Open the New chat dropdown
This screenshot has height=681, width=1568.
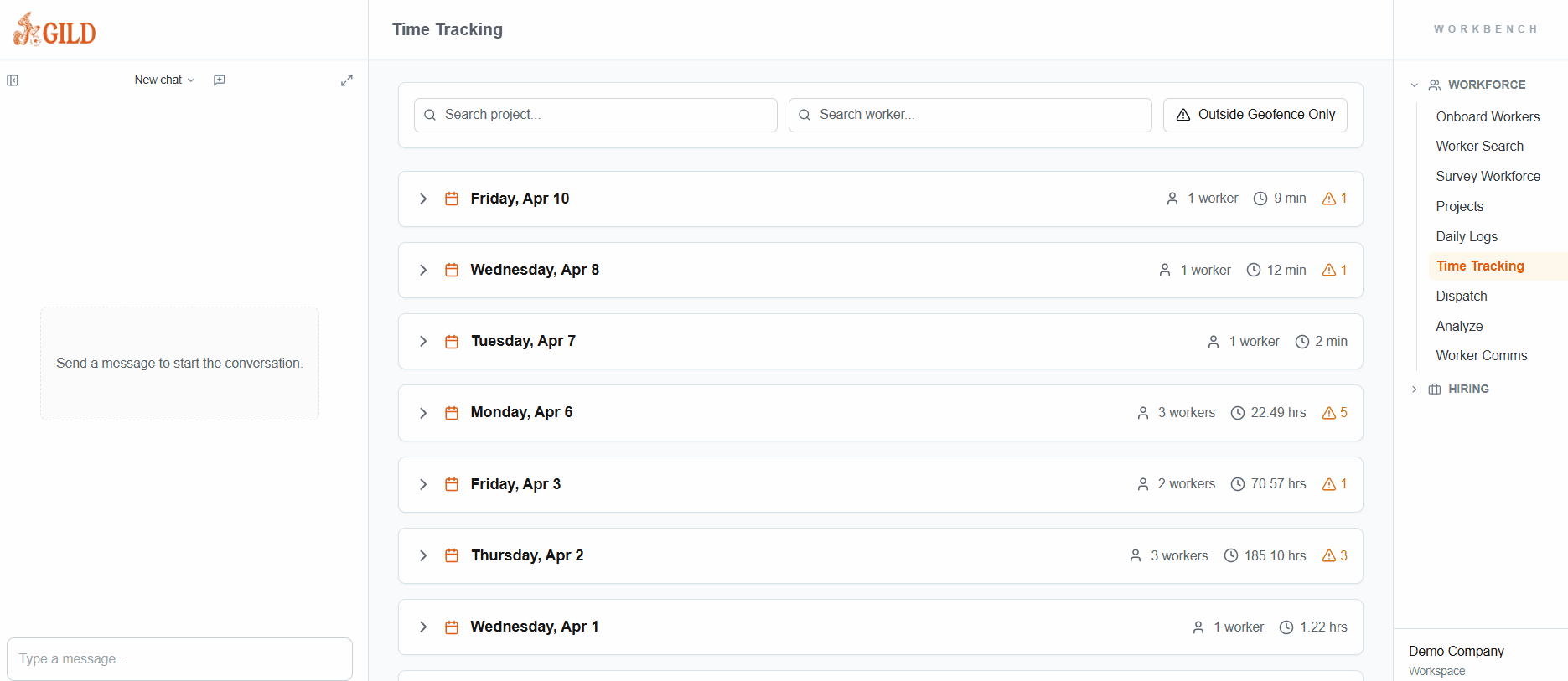(164, 80)
